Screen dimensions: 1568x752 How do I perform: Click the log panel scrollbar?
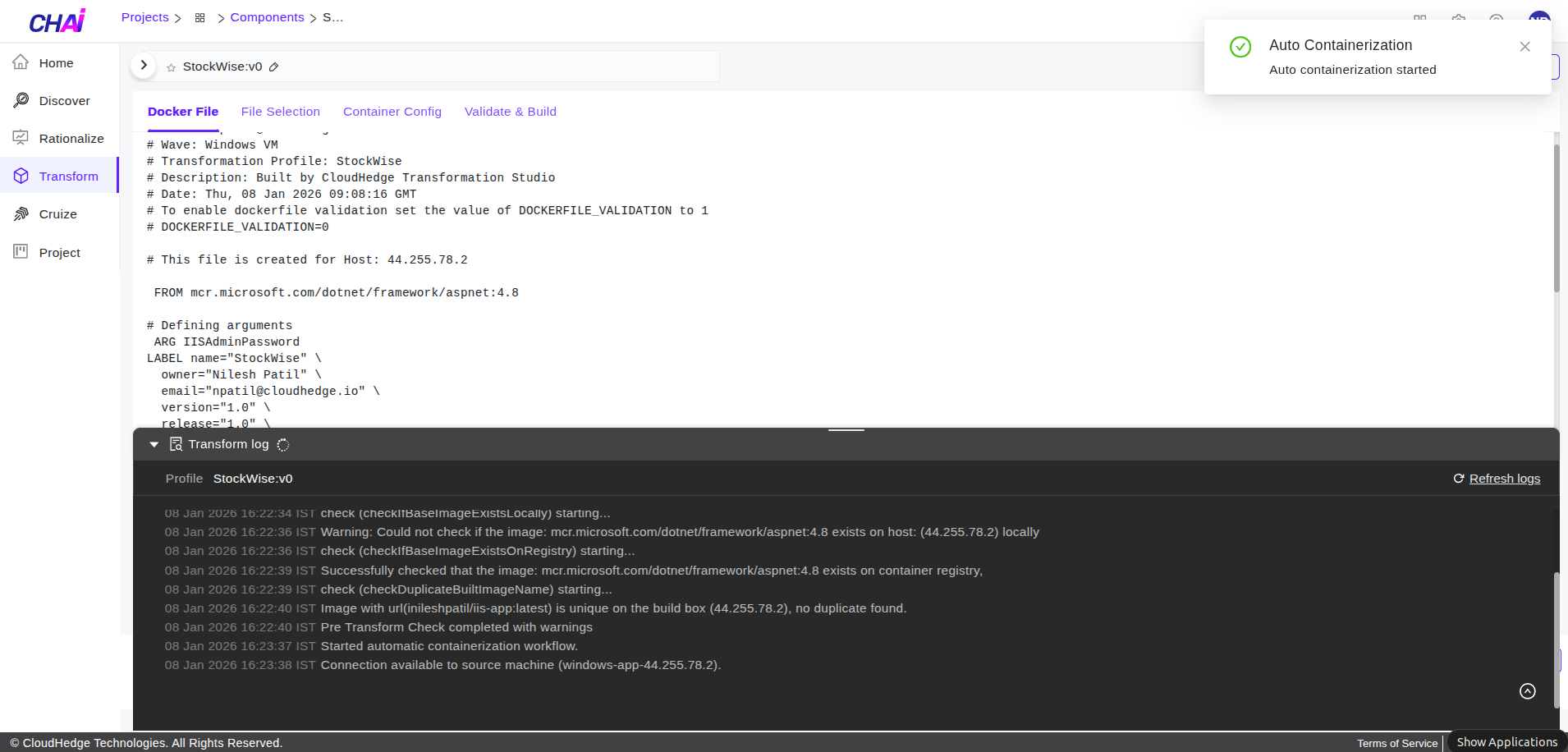[x=1557, y=640]
